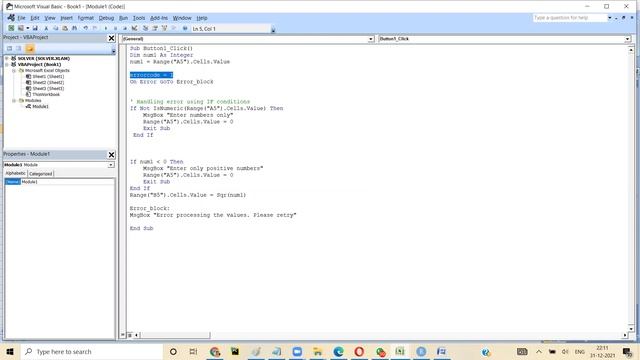
Task: Save the workbook with the Save icon
Action: pyautogui.click(x=35, y=28)
